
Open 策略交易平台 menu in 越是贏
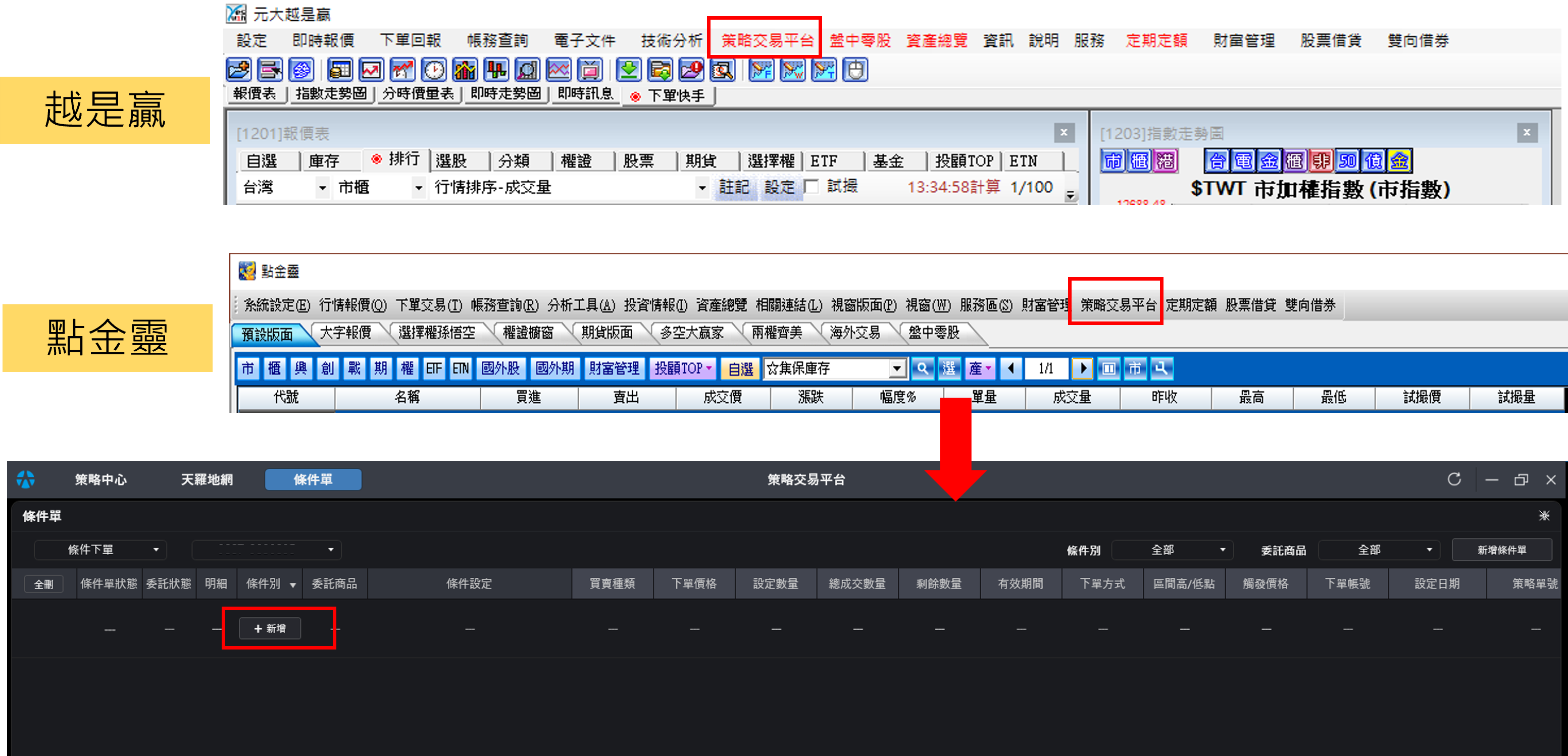pos(768,41)
